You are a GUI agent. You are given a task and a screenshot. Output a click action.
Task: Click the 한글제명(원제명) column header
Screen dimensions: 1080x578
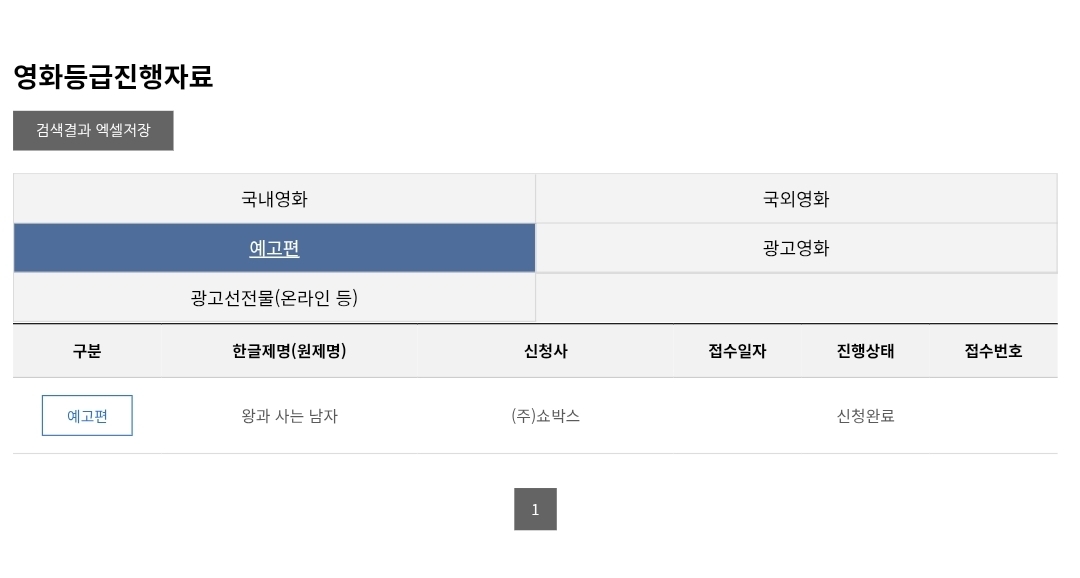289,351
